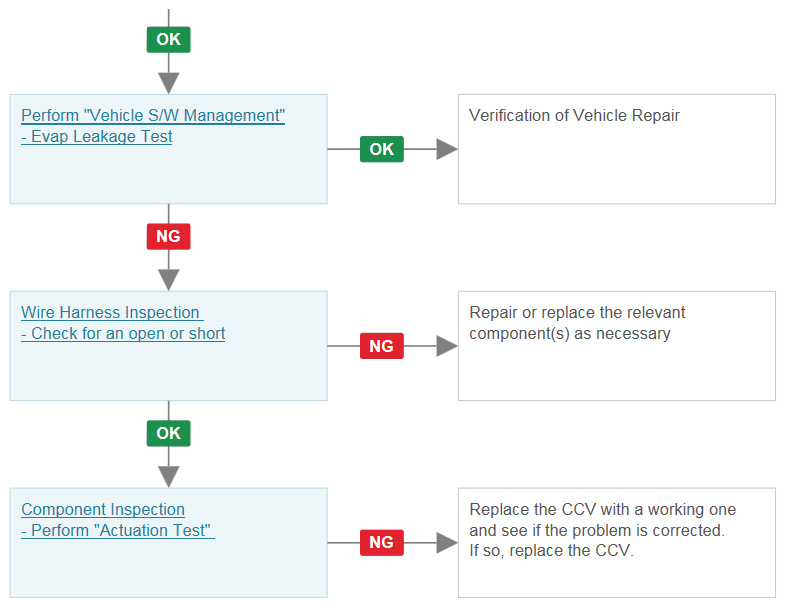Select gray arrow pointing to Verification of Vehicle Repair
786x608 pixels.
(x=447, y=149)
